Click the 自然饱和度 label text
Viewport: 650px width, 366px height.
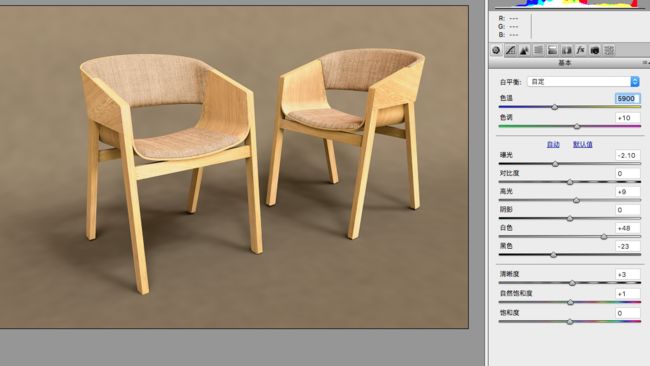coord(516,293)
